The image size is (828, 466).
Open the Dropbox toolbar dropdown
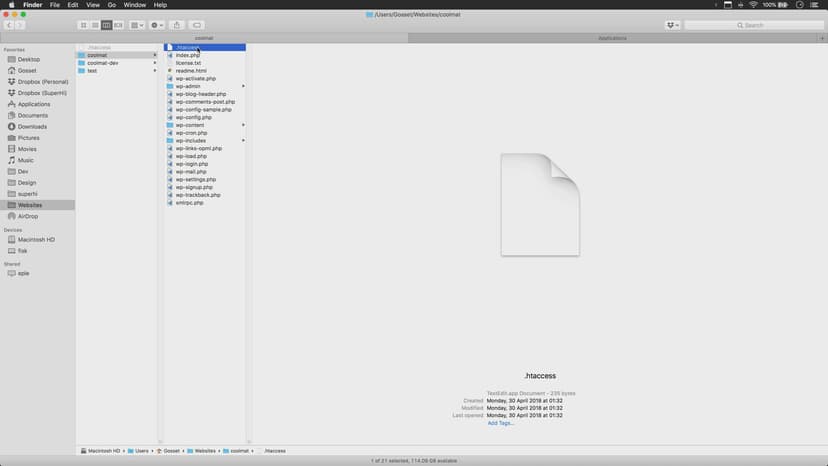coord(672,25)
